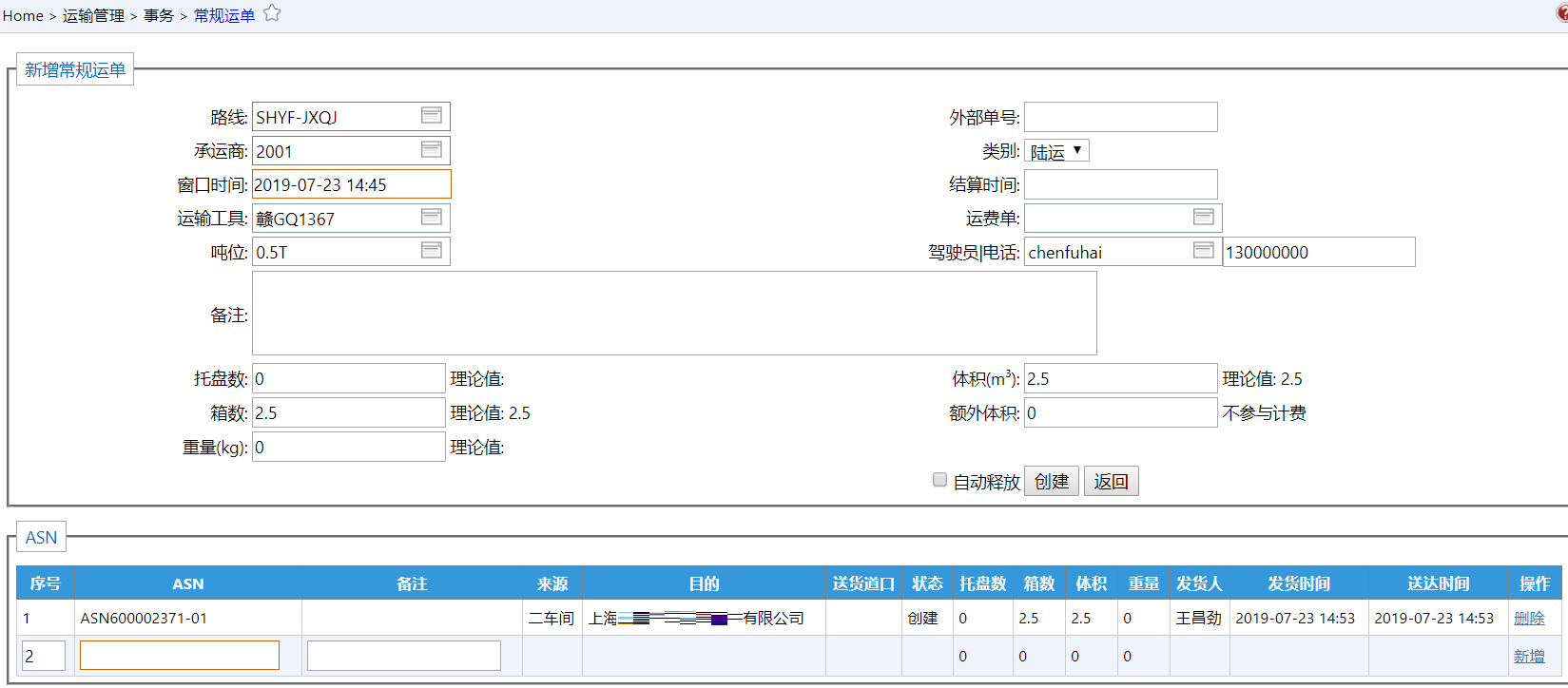The width and height of the screenshot is (1568, 688).
Task: Click the 发货时间 column header
Action: coord(1299,583)
